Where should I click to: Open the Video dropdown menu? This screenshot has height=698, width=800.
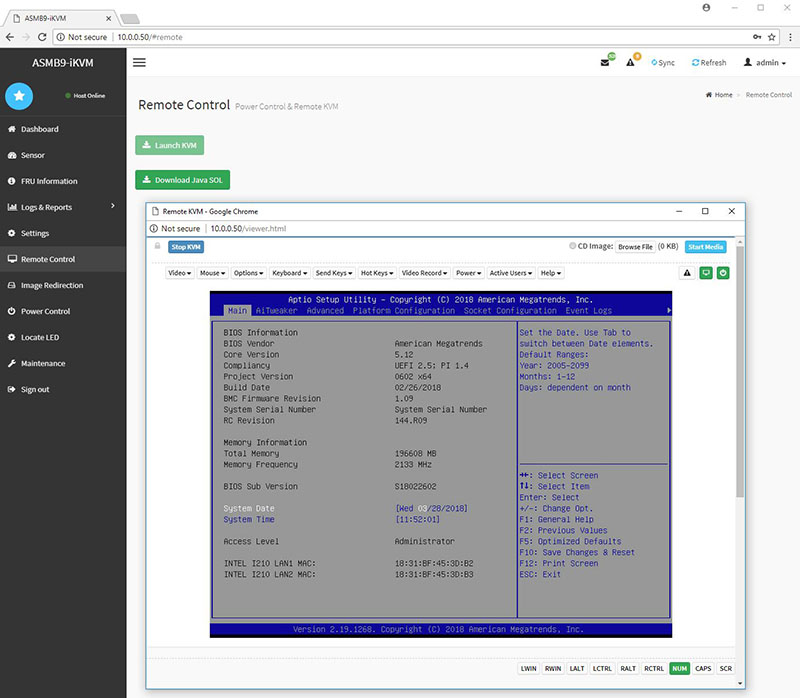(180, 273)
